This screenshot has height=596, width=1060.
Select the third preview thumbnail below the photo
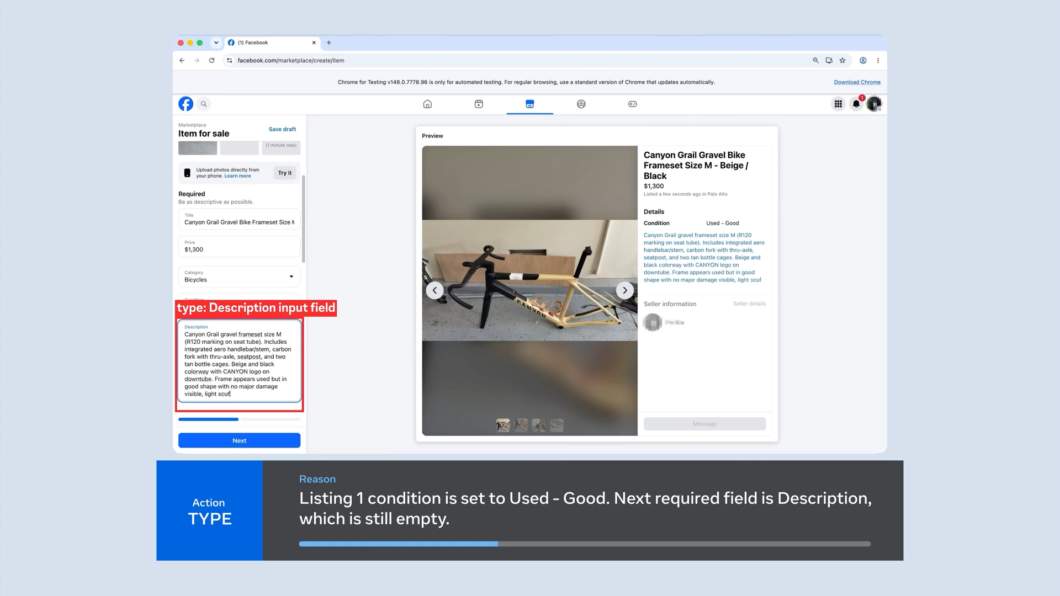(539, 425)
